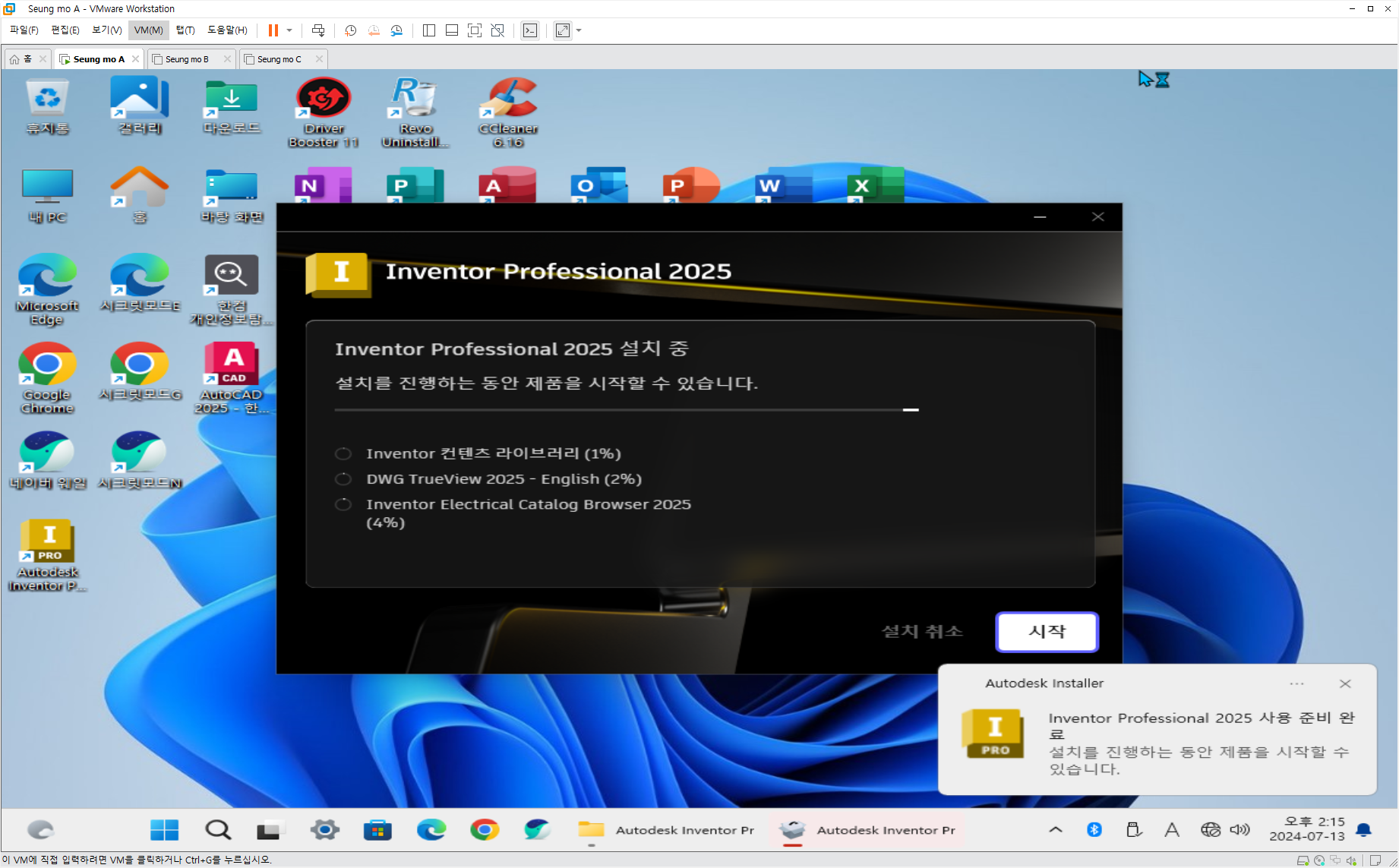
Task: Open Microsoft Store from taskbar
Action: click(377, 830)
